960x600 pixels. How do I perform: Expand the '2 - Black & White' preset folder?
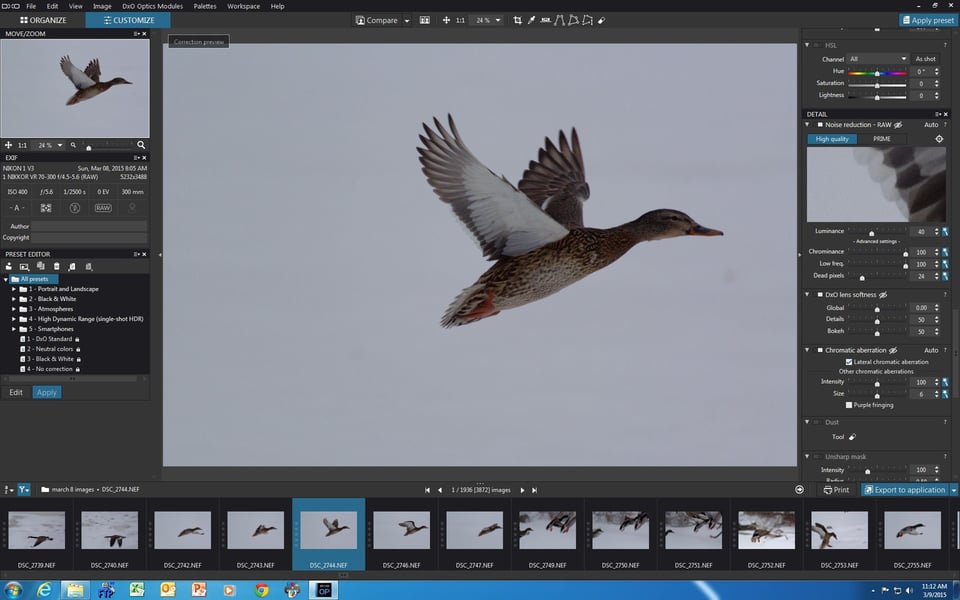(14, 299)
